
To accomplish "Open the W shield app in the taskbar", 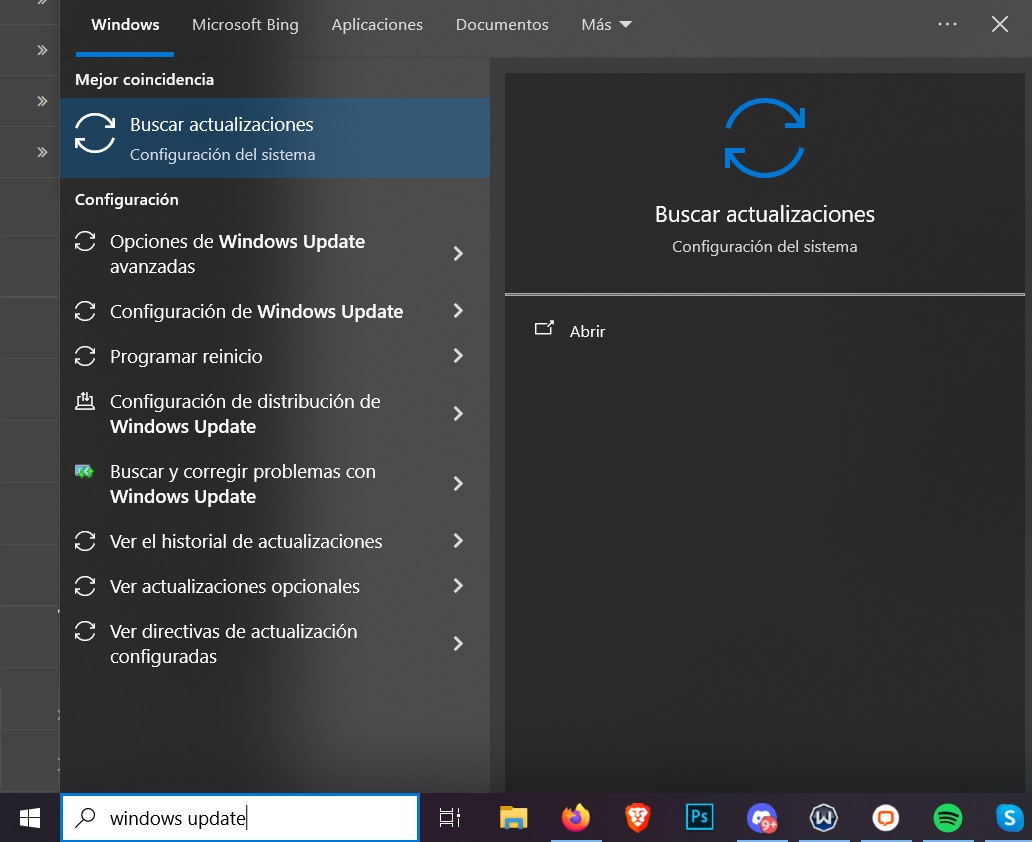I will (x=823, y=818).
